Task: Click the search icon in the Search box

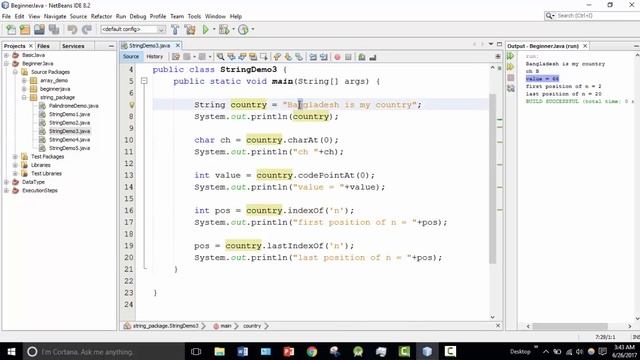Action: [550, 16]
